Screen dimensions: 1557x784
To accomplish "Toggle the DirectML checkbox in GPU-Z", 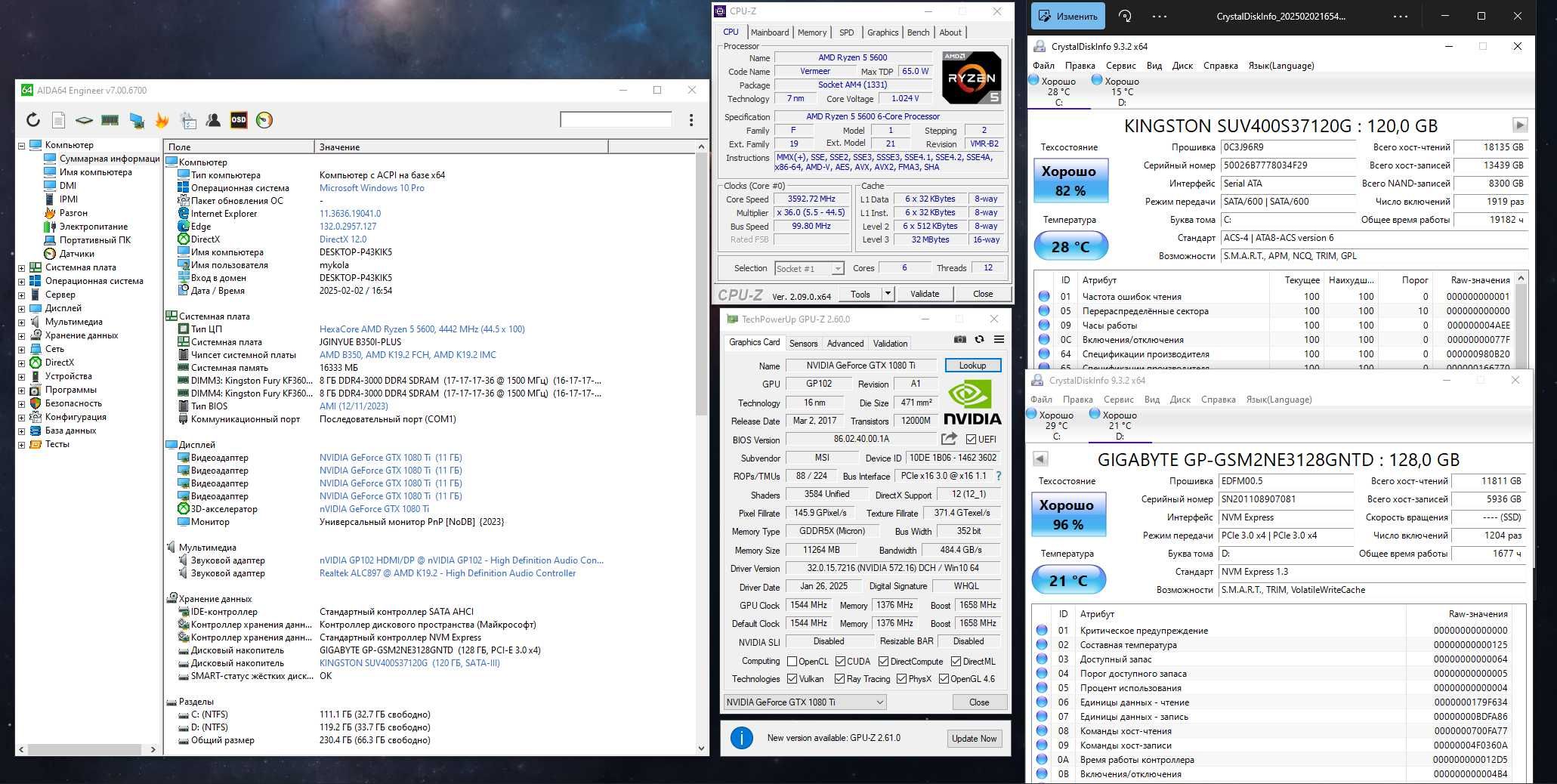I will (956, 661).
